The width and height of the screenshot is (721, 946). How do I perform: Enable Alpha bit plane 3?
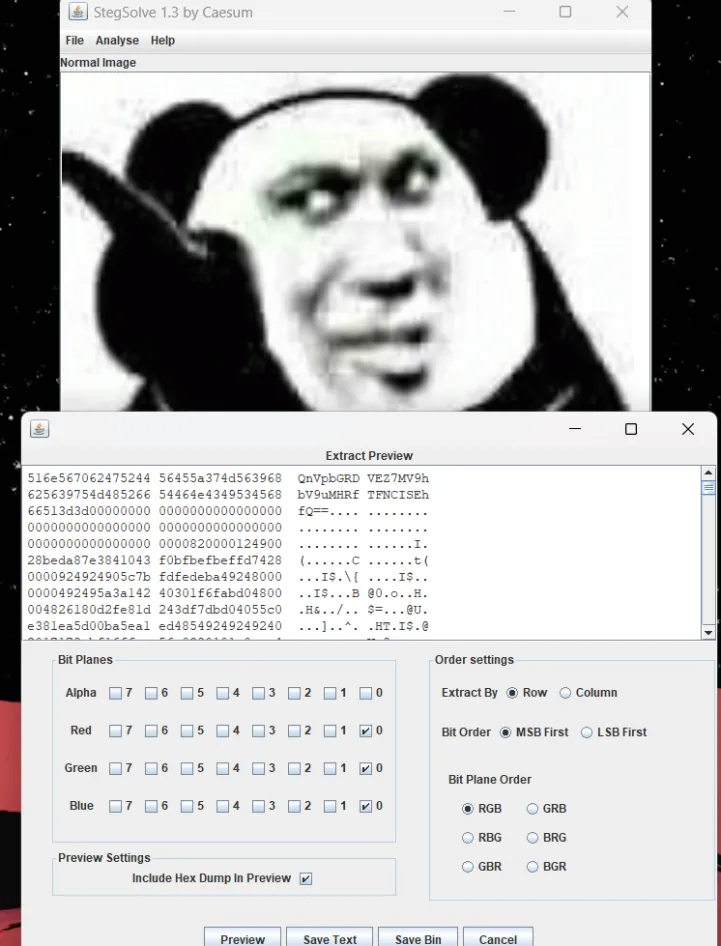pyautogui.click(x=258, y=693)
